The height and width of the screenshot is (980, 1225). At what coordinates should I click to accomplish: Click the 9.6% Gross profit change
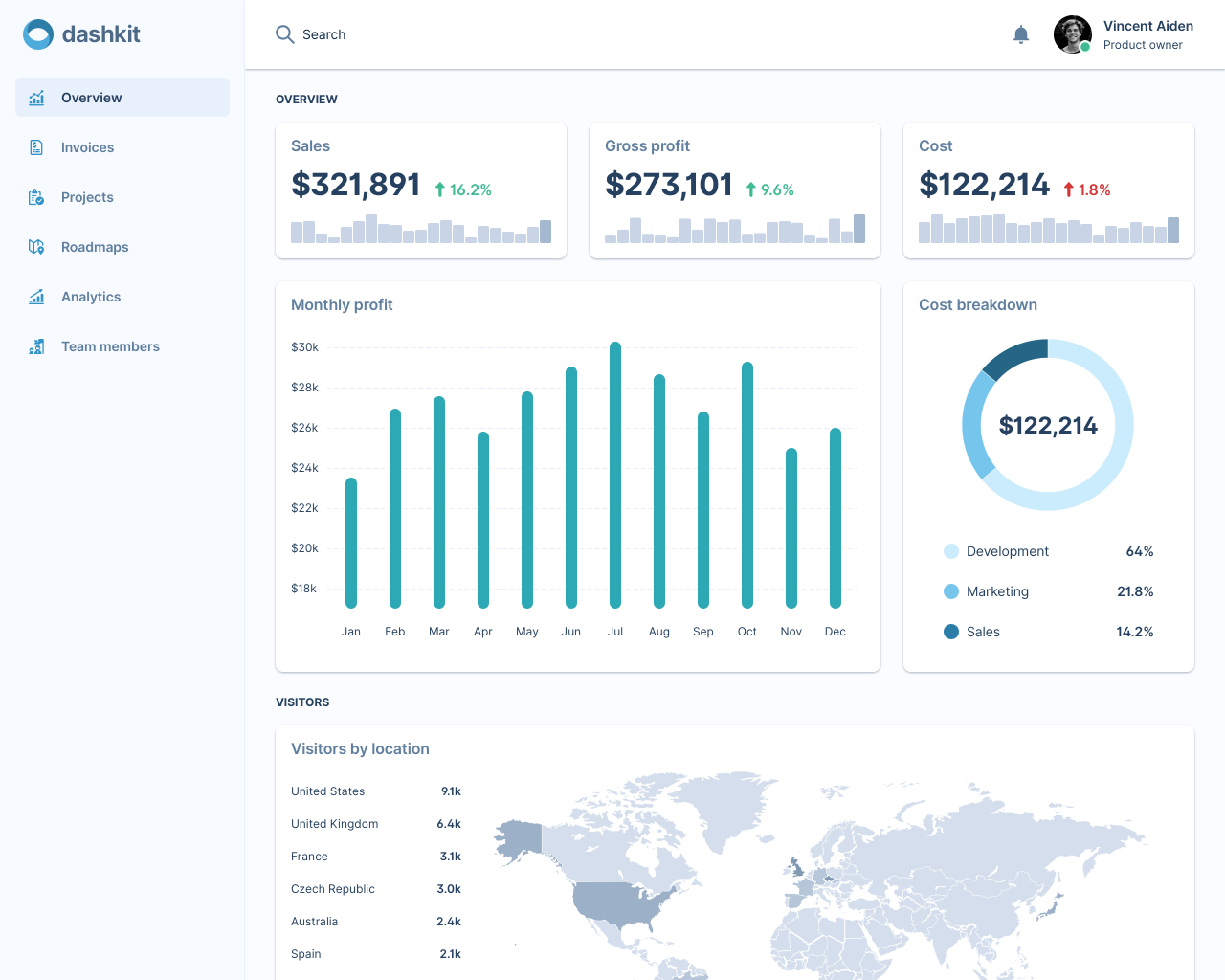pos(777,189)
